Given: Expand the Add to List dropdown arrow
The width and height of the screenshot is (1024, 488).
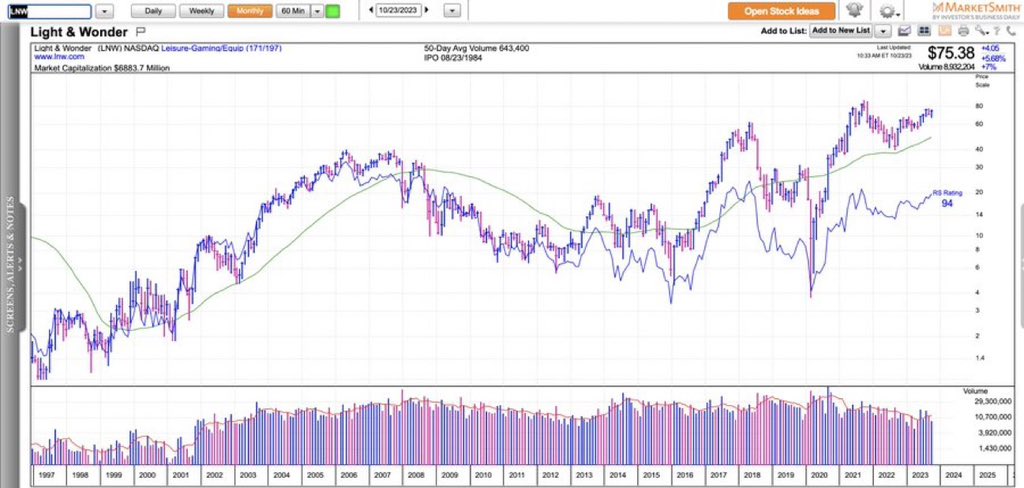Looking at the screenshot, I should click(883, 31).
